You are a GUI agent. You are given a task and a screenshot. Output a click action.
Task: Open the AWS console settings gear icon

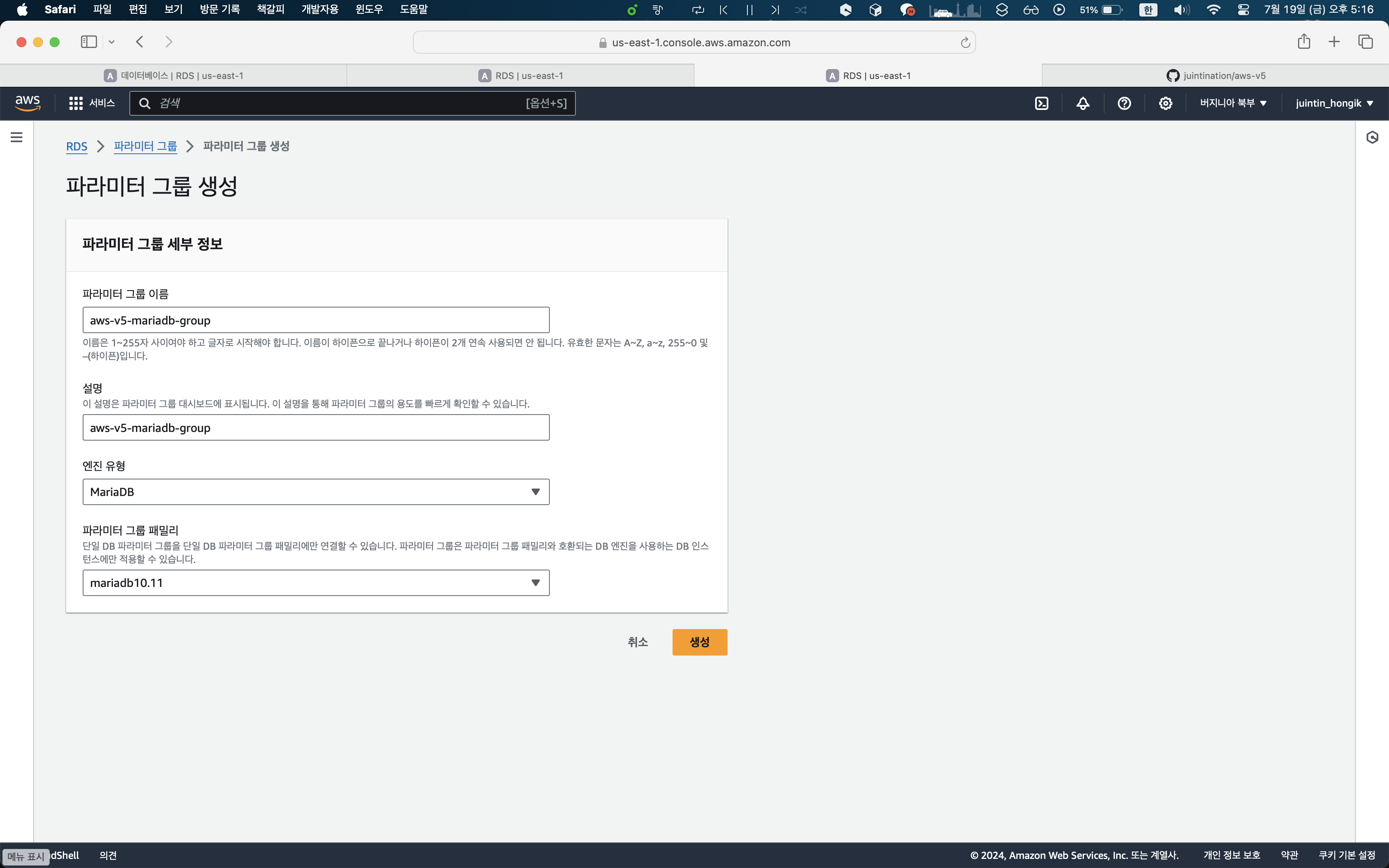coord(1165,103)
